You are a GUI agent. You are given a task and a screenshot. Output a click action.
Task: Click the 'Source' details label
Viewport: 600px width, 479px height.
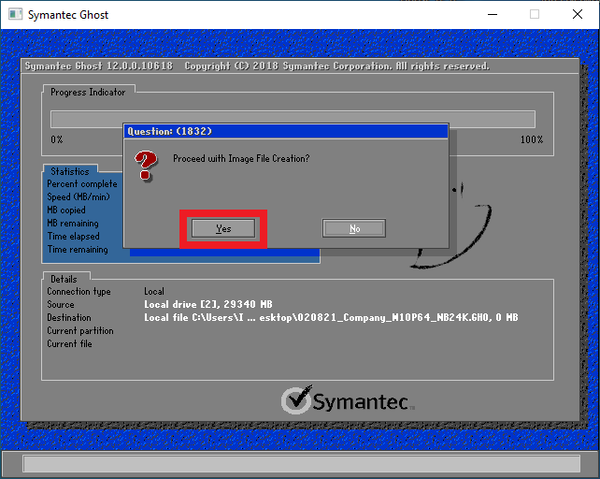[60, 305]
